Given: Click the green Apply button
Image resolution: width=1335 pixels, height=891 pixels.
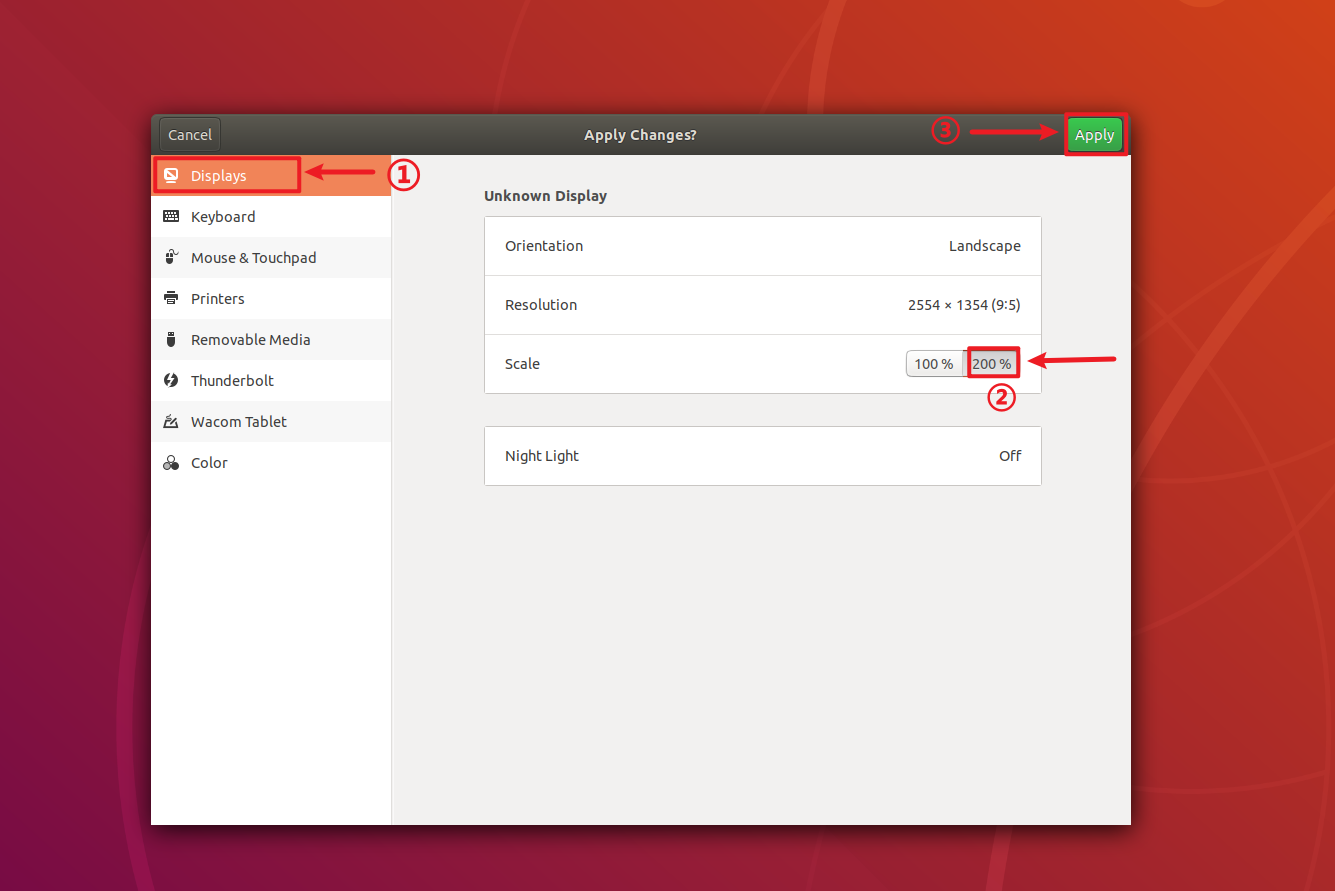Looking at the screenshot, I should tap(1095, 135).
